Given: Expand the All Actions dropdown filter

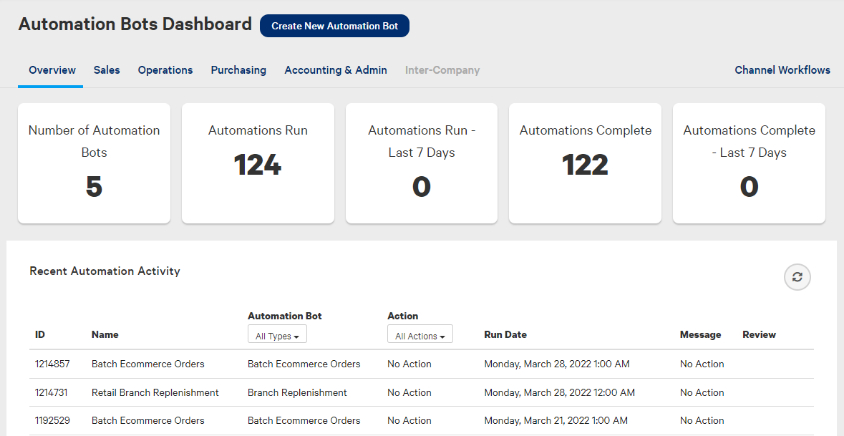Looking at the screenshot, I should tap(419, 336).
